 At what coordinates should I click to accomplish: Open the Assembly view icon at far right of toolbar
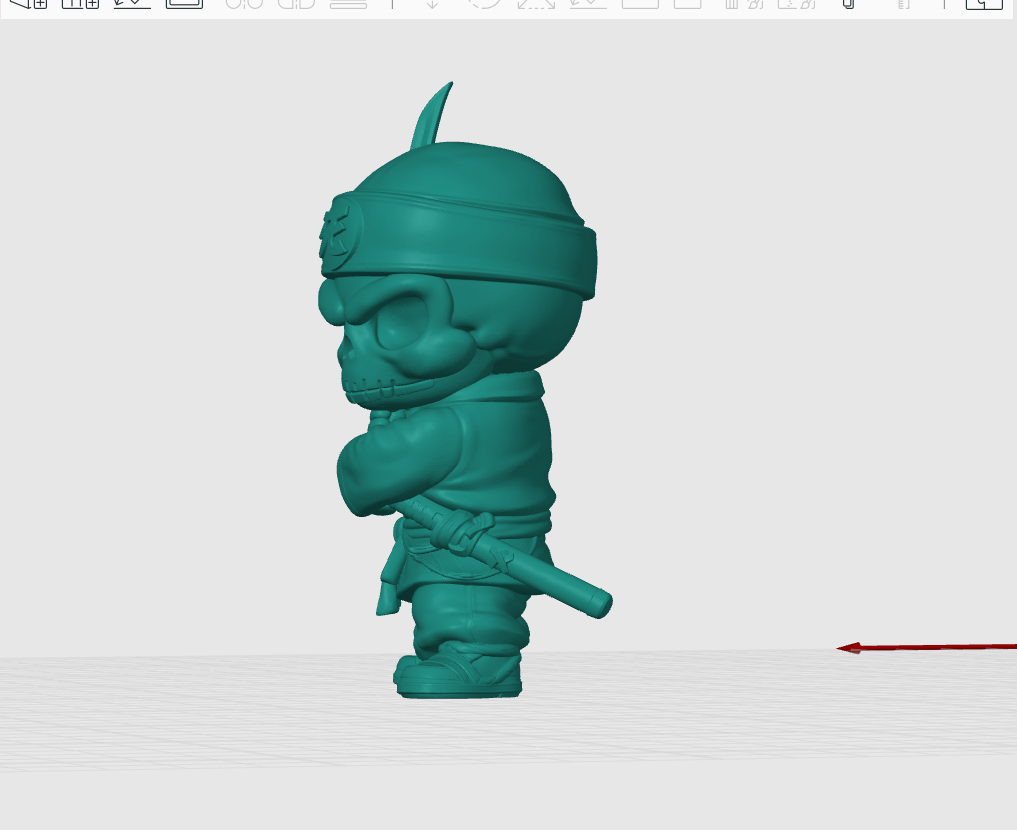click(x=984, y=3)
